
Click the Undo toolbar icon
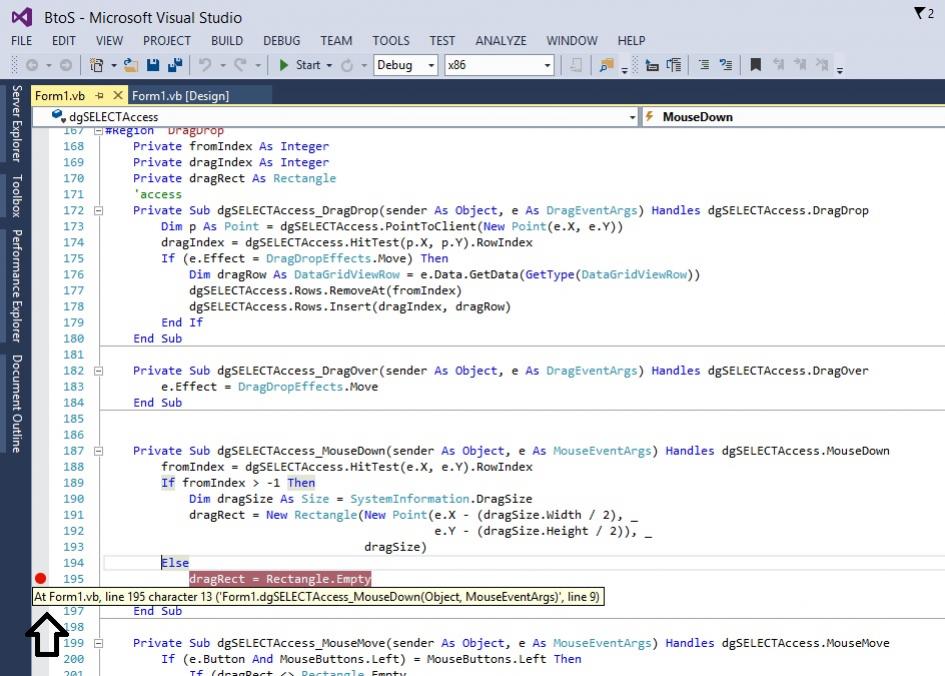coord(205,65)
